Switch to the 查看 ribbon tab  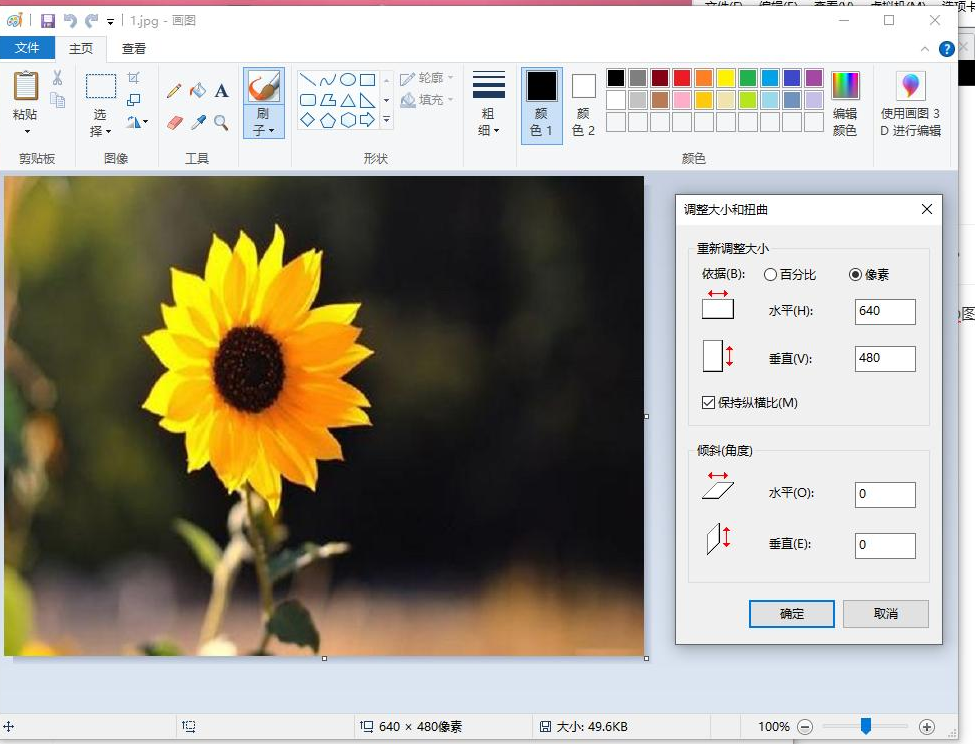tap(134, 48)
